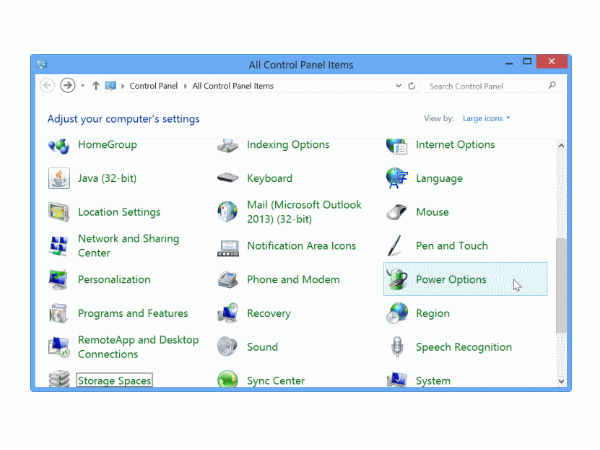Open the address bar history dropdown arrow

pos(399,86)
